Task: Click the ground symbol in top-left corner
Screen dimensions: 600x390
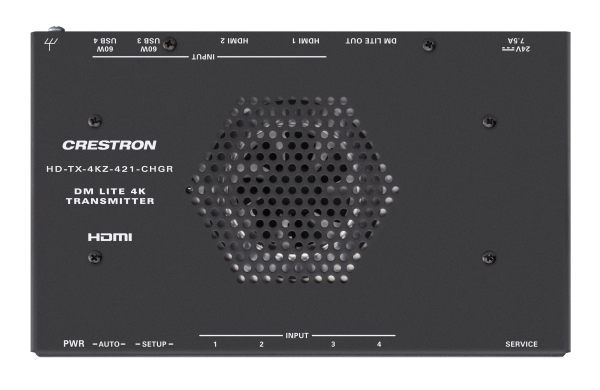Action: coord(51,44)
